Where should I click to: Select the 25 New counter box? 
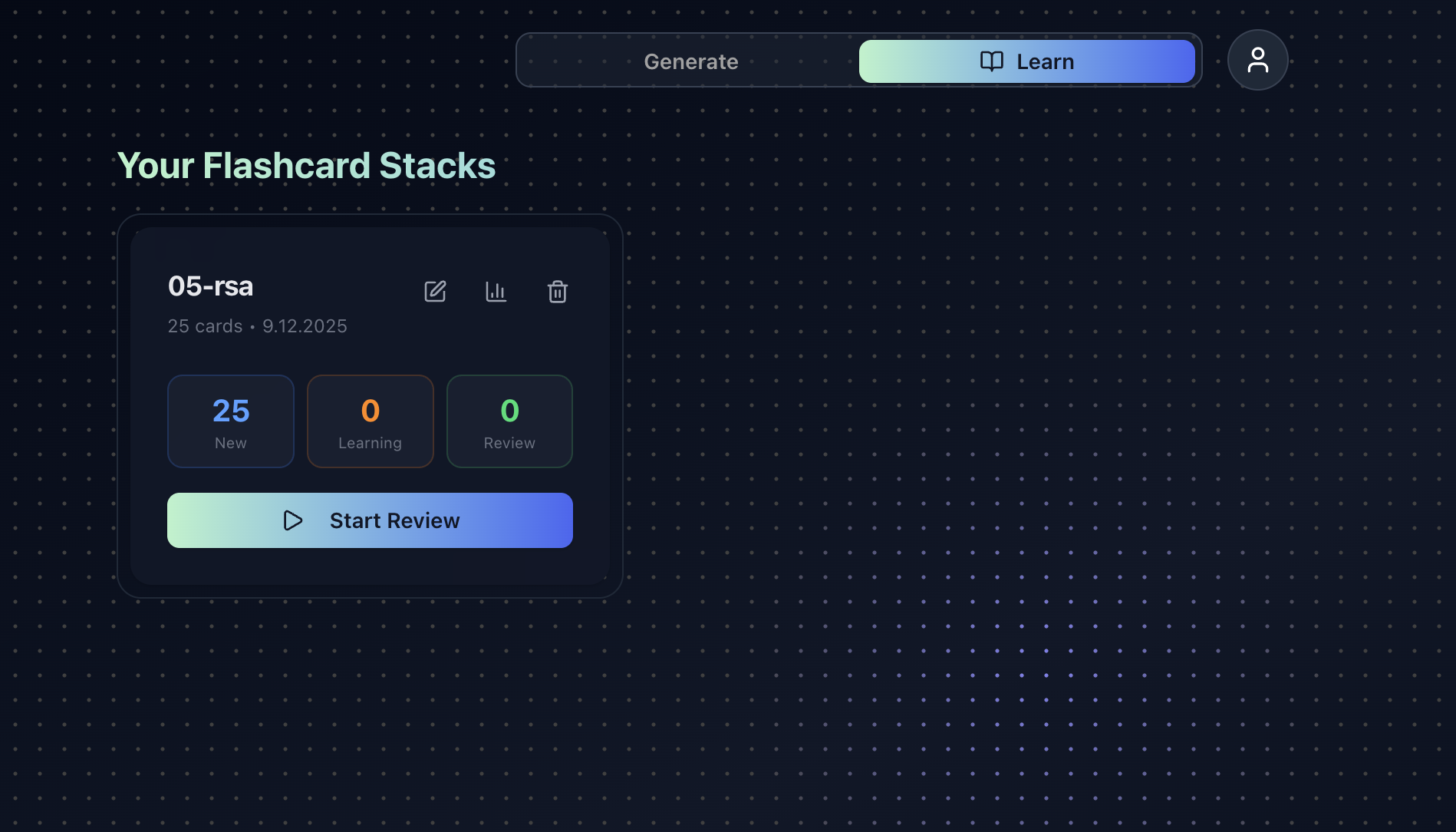tap(230, 421)
